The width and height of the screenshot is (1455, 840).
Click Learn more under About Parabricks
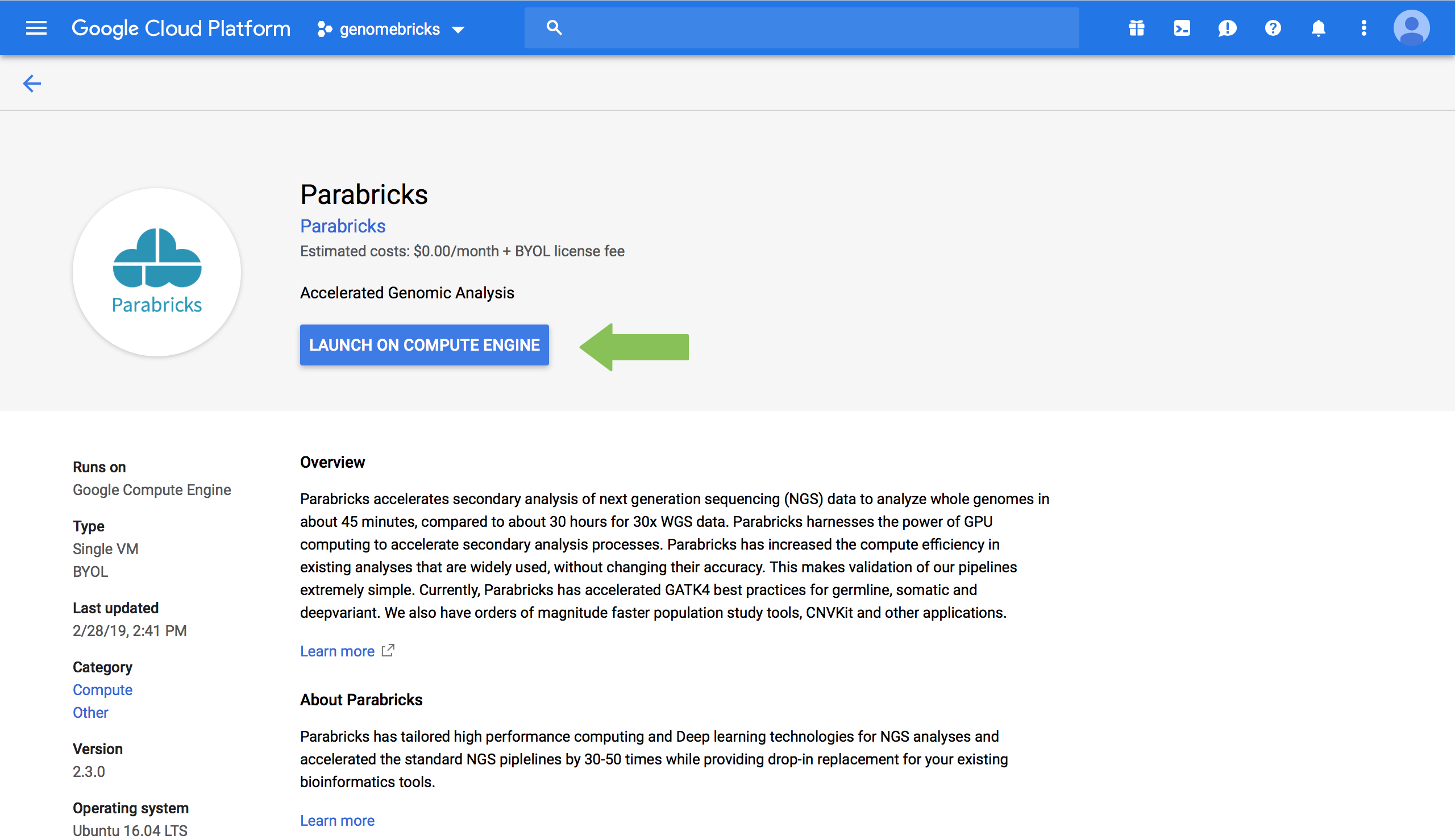(x=338, y=820)
